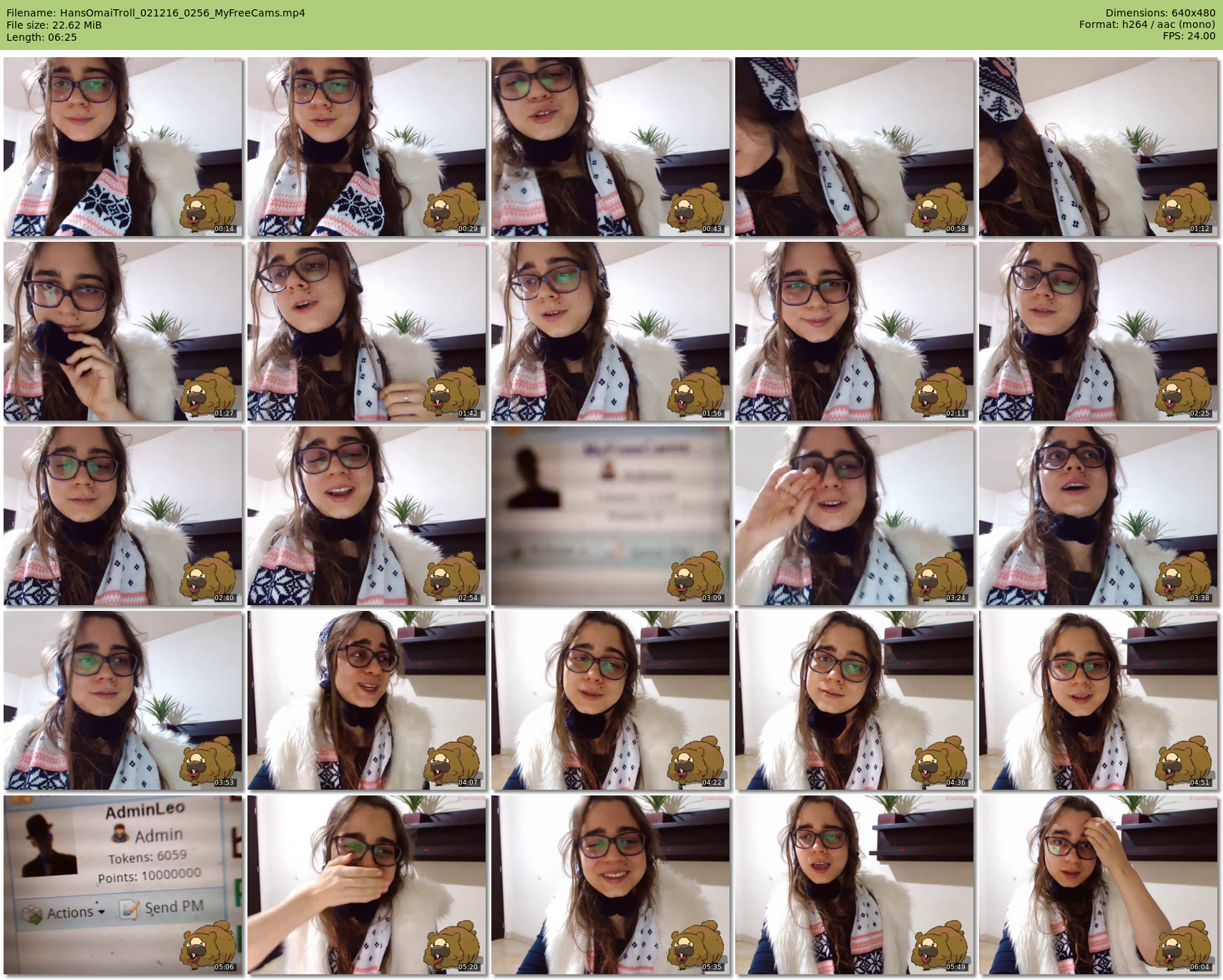Open the AdminLeo thumbnail at timestamp 05:06
This screenshot has height=980, width=1223.
click(123, 885)
